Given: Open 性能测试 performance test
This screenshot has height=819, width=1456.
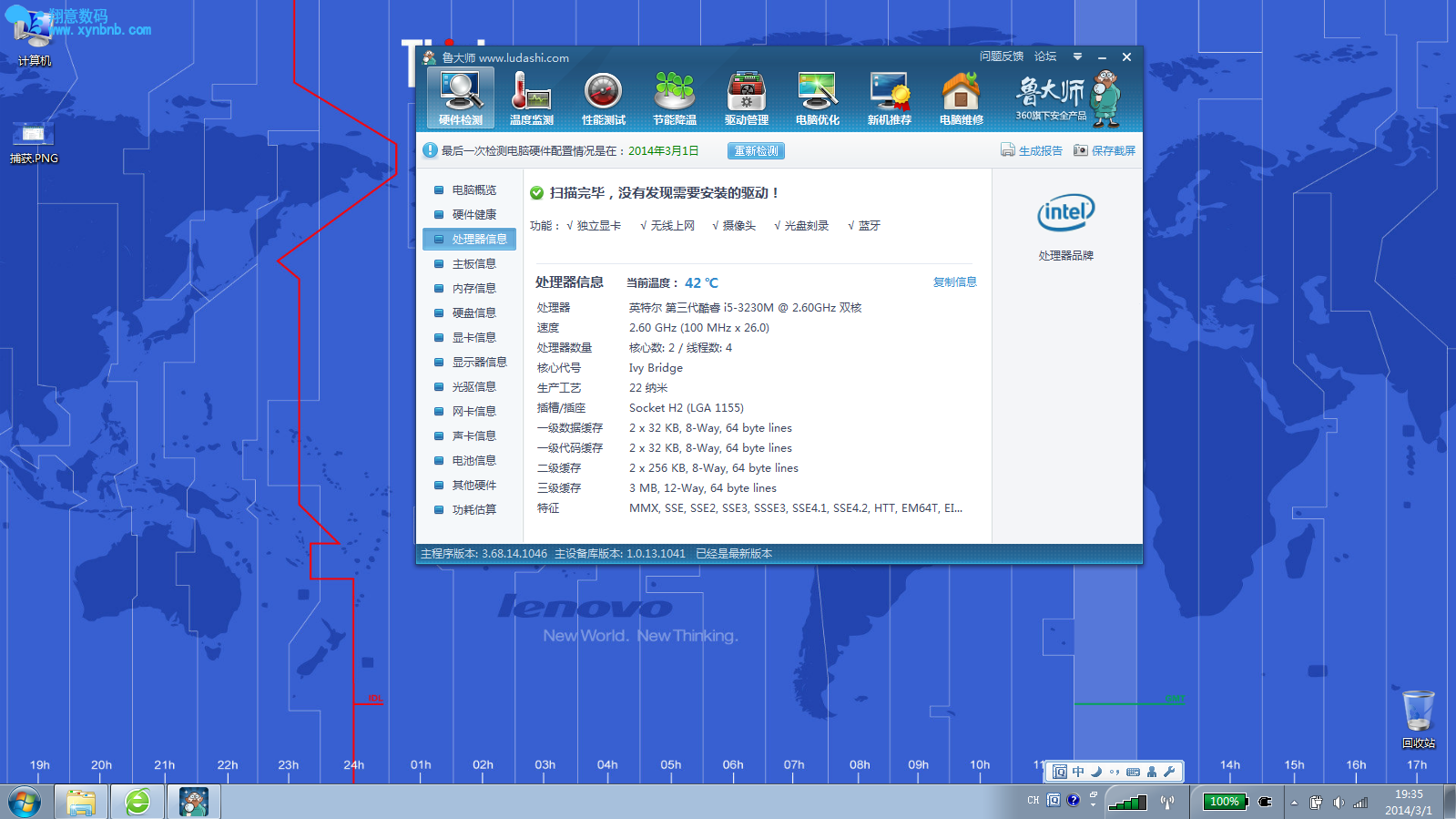Looking at the screenshot, I should (x=603, y=98).
